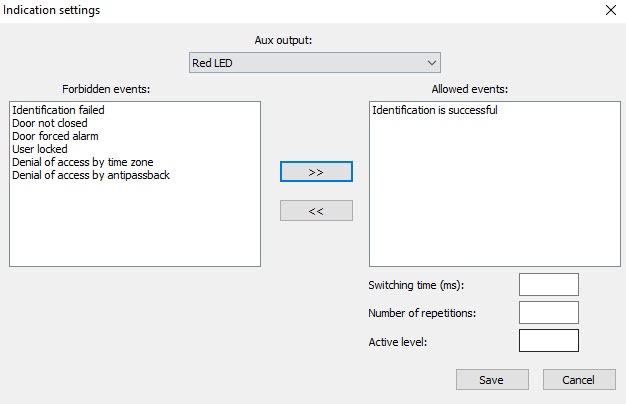The height and width of the screenshot is (404, 626).
Task: Click the Number of repetitions field
Action: coord(548,313)
